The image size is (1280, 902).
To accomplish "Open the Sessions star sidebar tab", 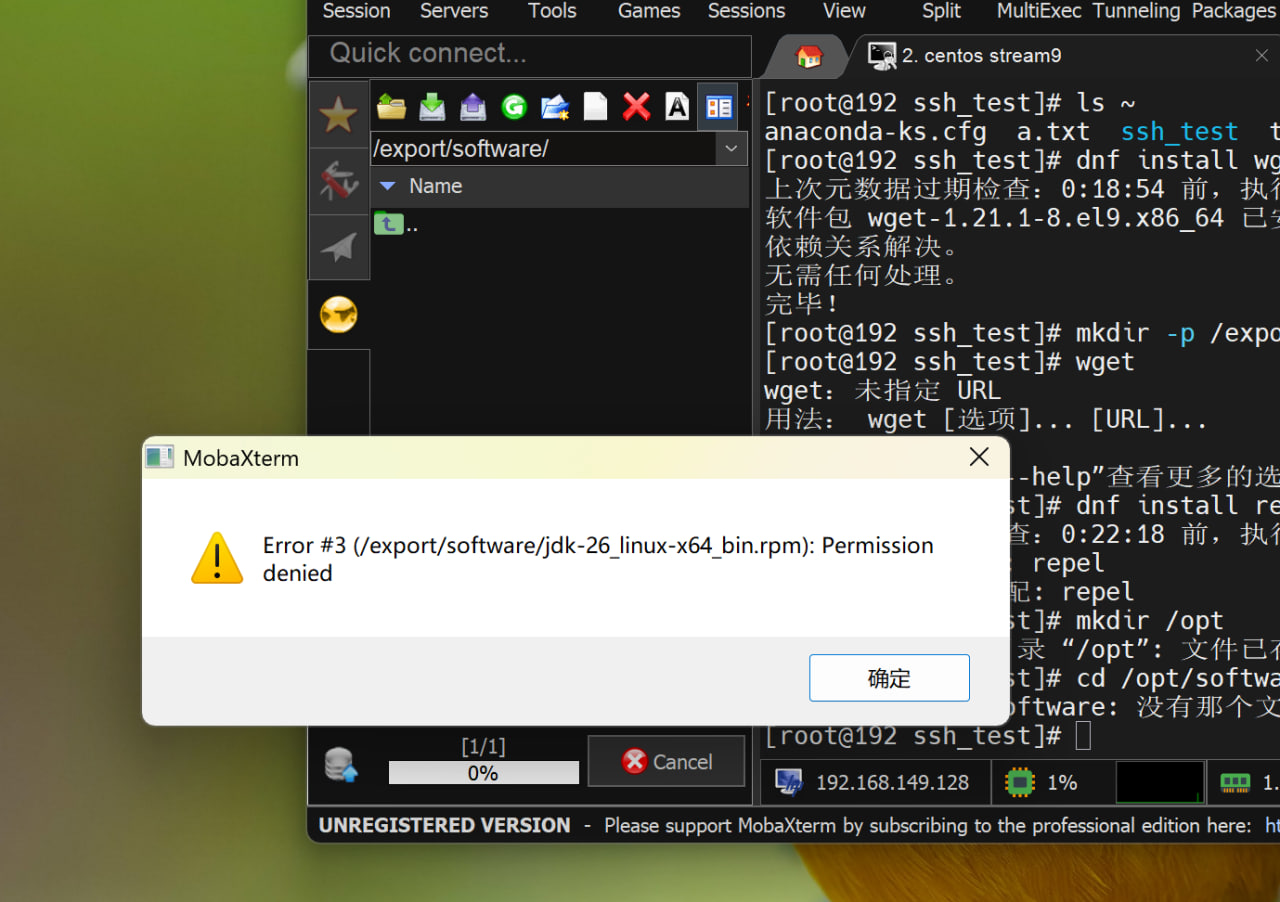I will tap(339, 116).
